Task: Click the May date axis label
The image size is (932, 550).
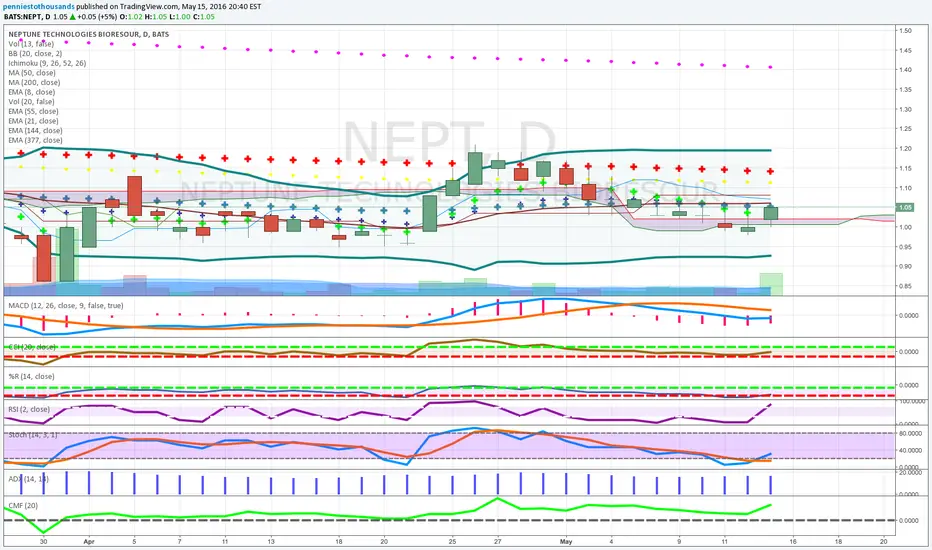Action: 566,542
